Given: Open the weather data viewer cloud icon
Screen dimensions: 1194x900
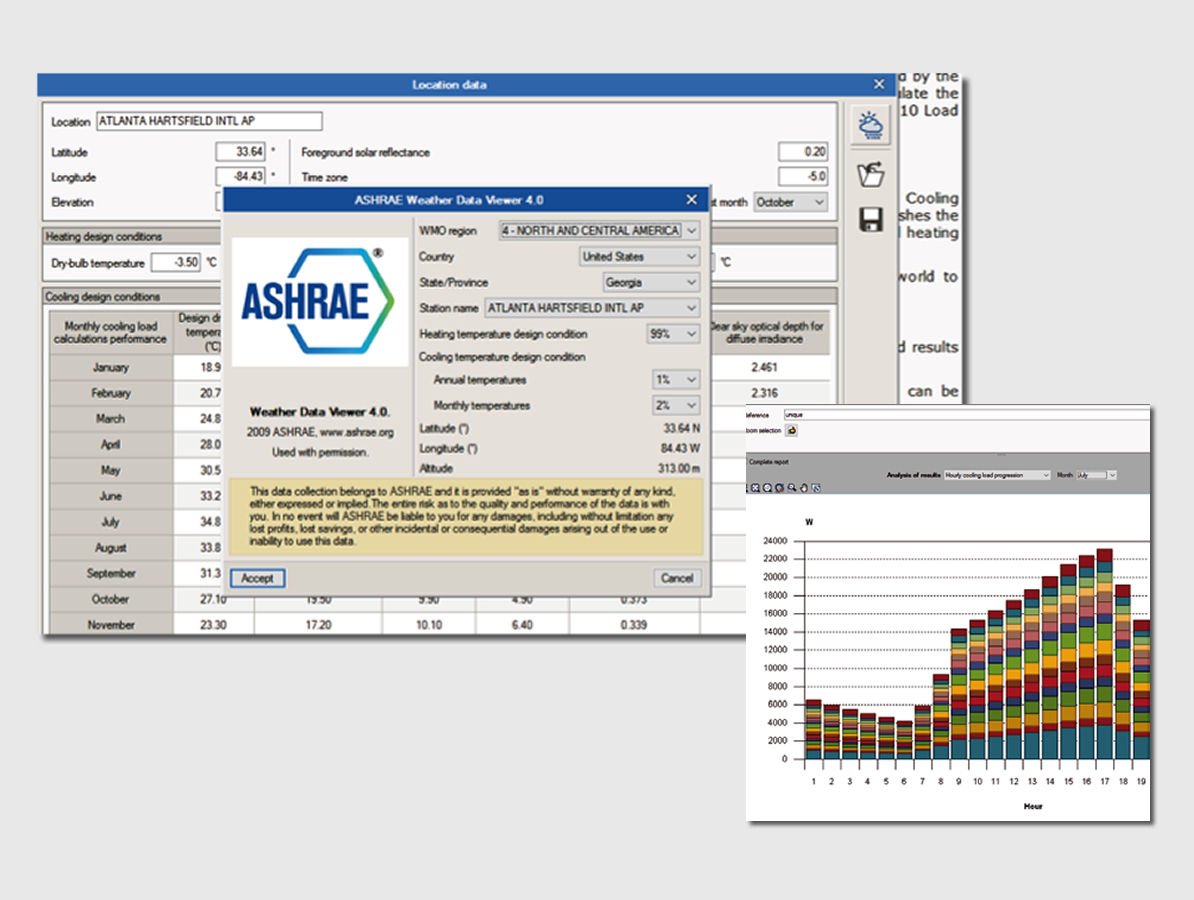Looking at the screenshot, I should pos(870,125).
